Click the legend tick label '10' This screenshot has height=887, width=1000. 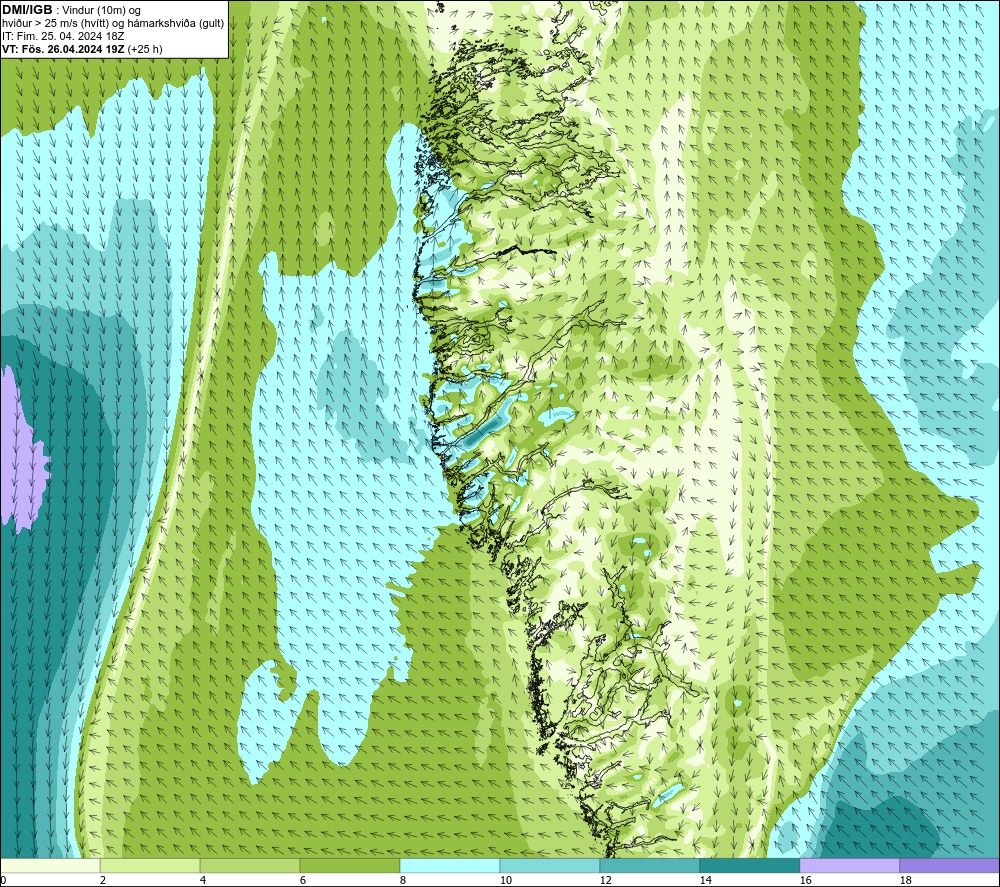coord(505,880)
